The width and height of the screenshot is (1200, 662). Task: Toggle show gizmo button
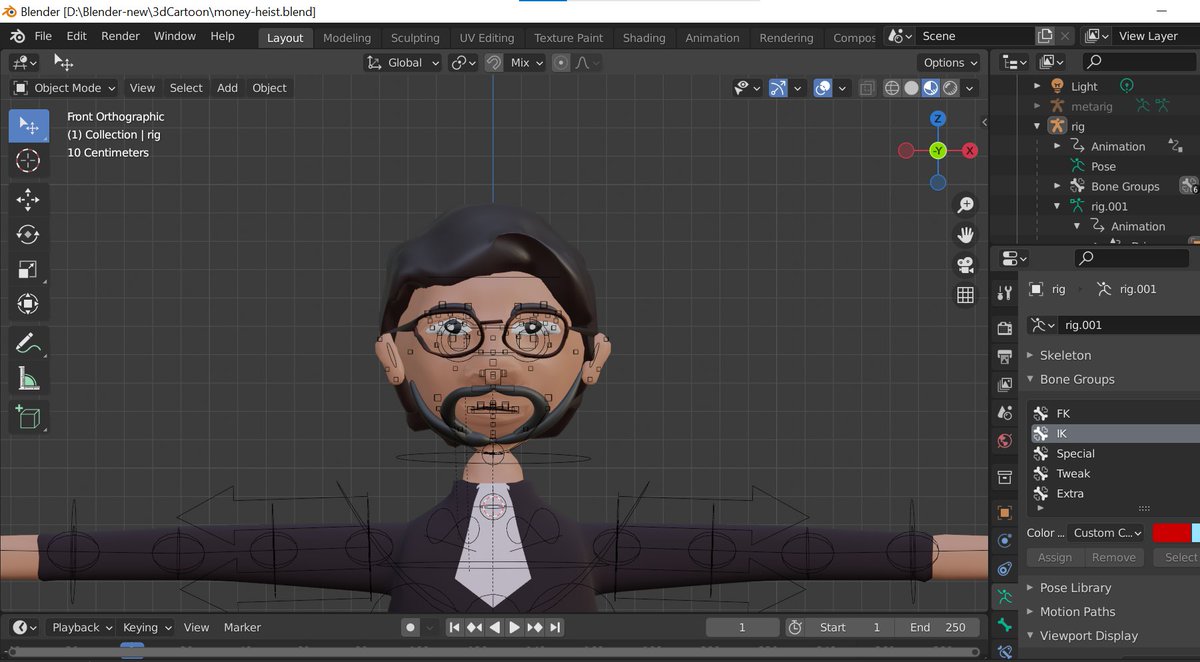(777, 88)
